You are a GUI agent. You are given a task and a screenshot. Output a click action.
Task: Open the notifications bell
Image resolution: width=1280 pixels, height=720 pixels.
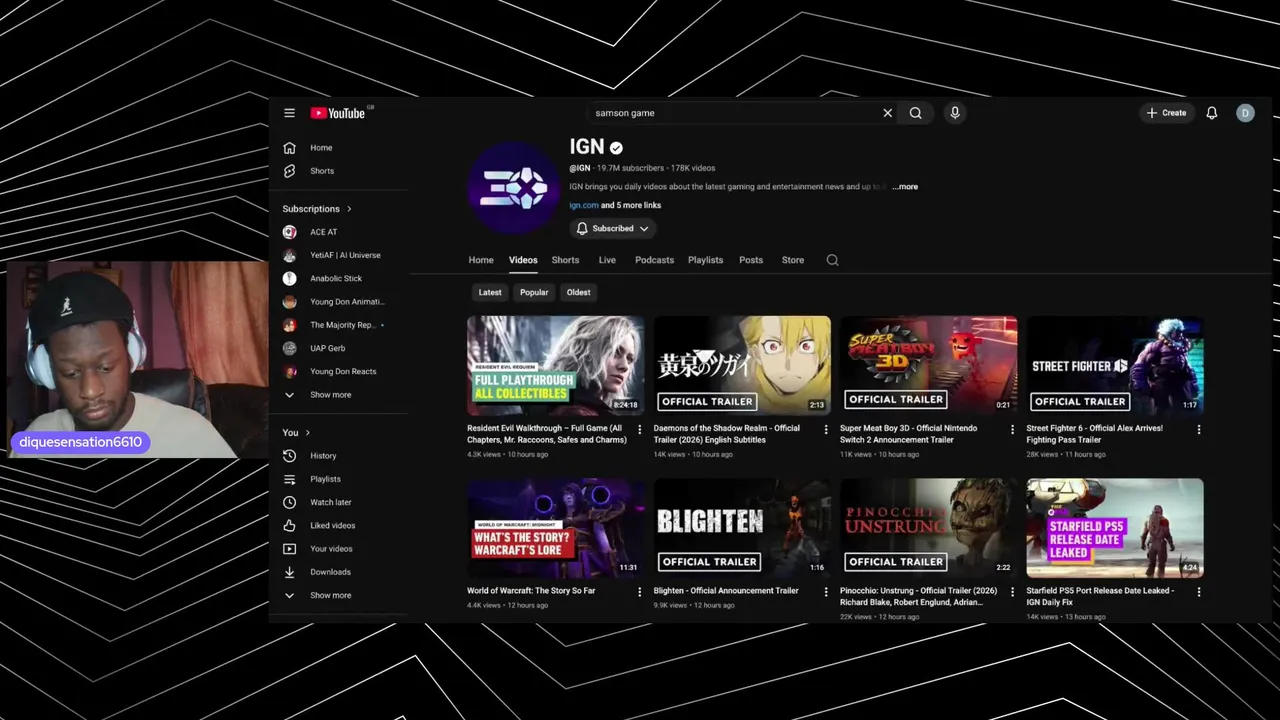point(1211,113)
